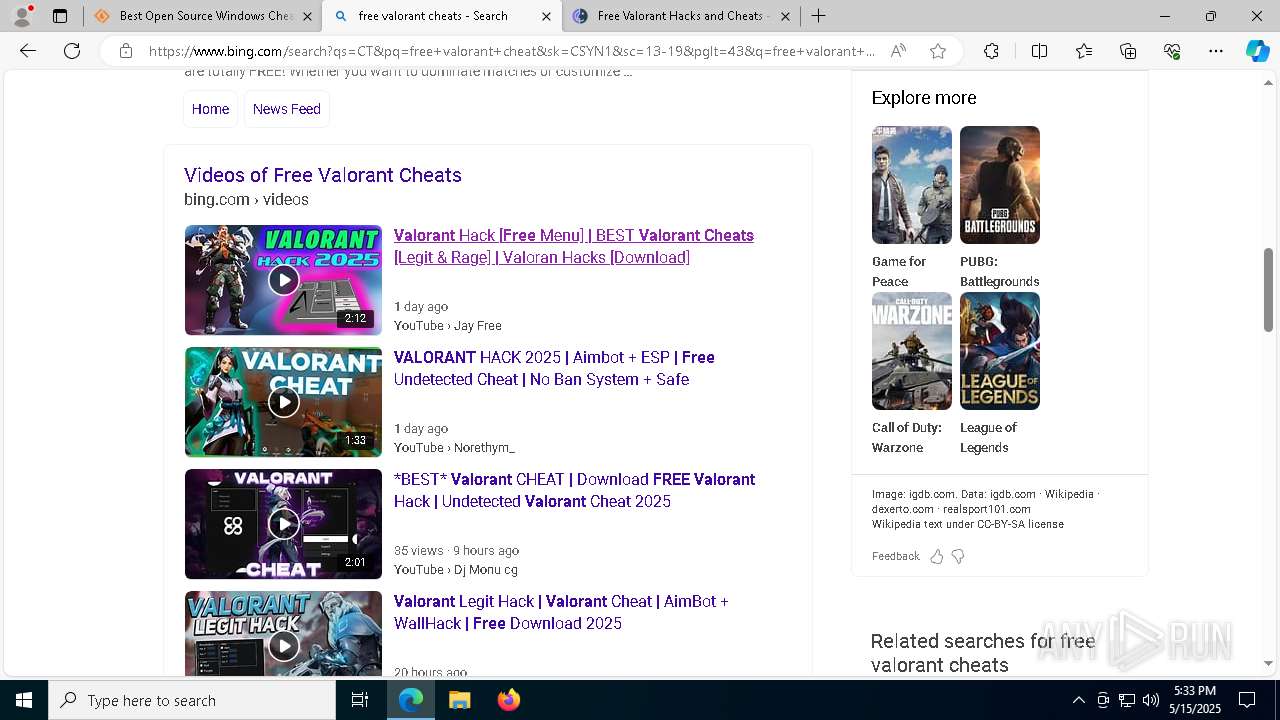Open Copilot sidebar icon
The height and width of the screenshot is (720, 1280).
tap(1257, 51)
